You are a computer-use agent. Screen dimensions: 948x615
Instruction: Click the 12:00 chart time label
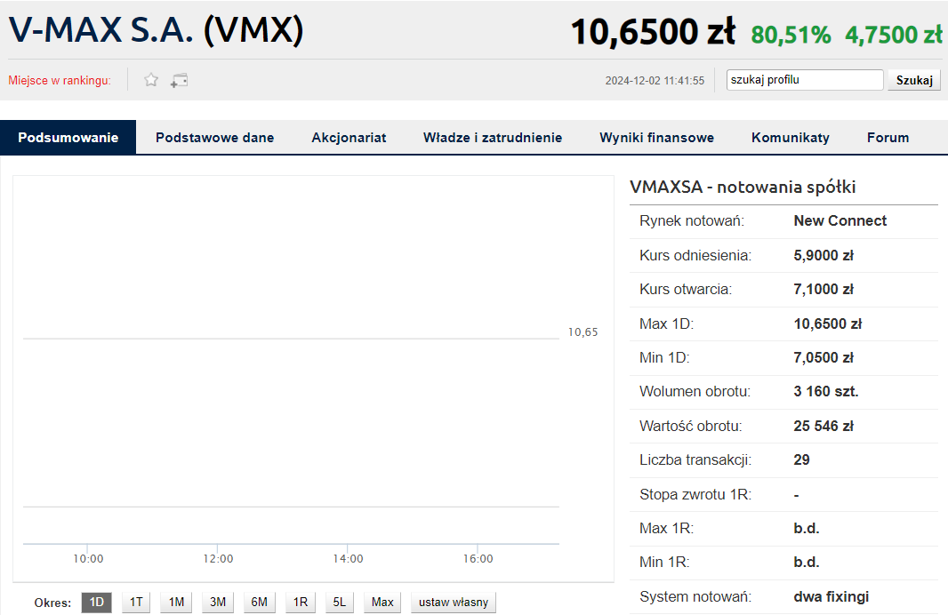[218, 559]
